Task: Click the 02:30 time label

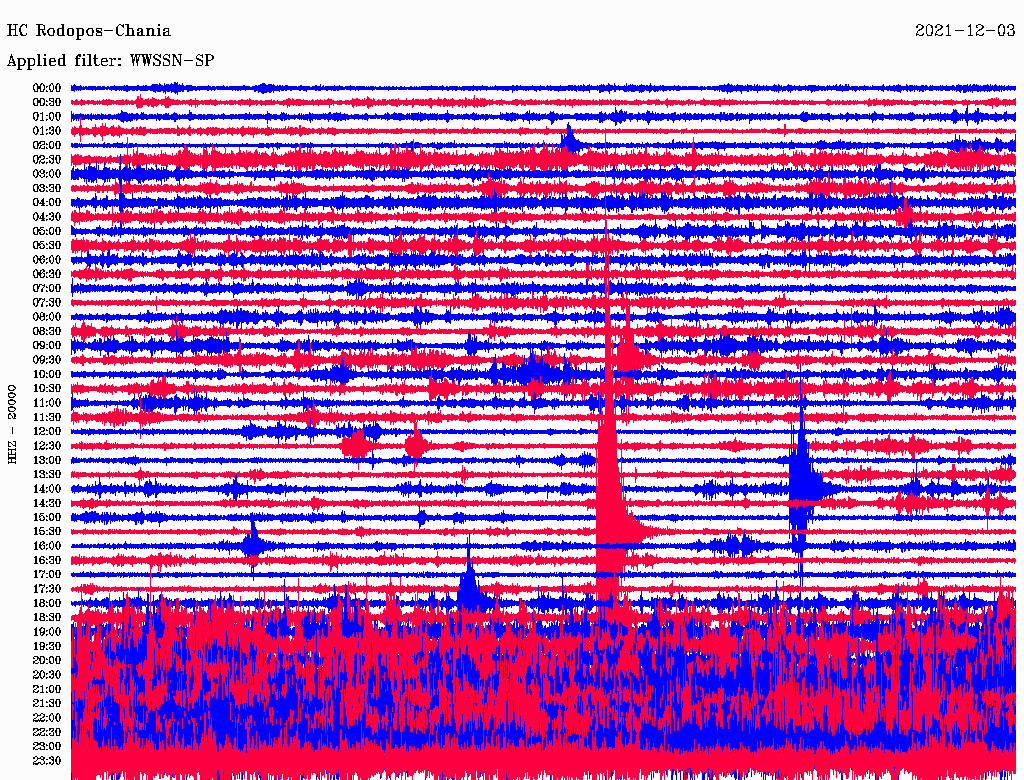Action: pos(47,159)
